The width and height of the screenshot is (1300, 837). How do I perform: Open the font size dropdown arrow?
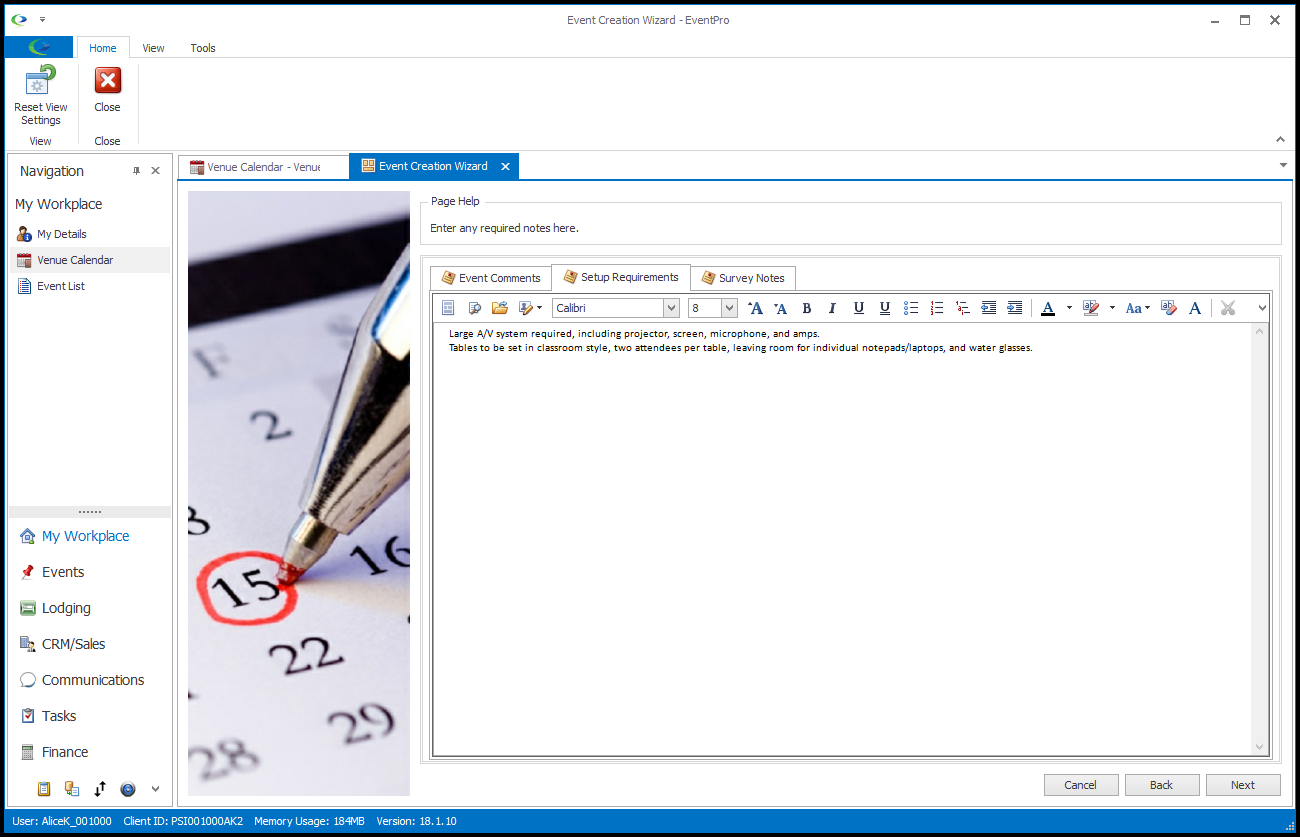729,308
